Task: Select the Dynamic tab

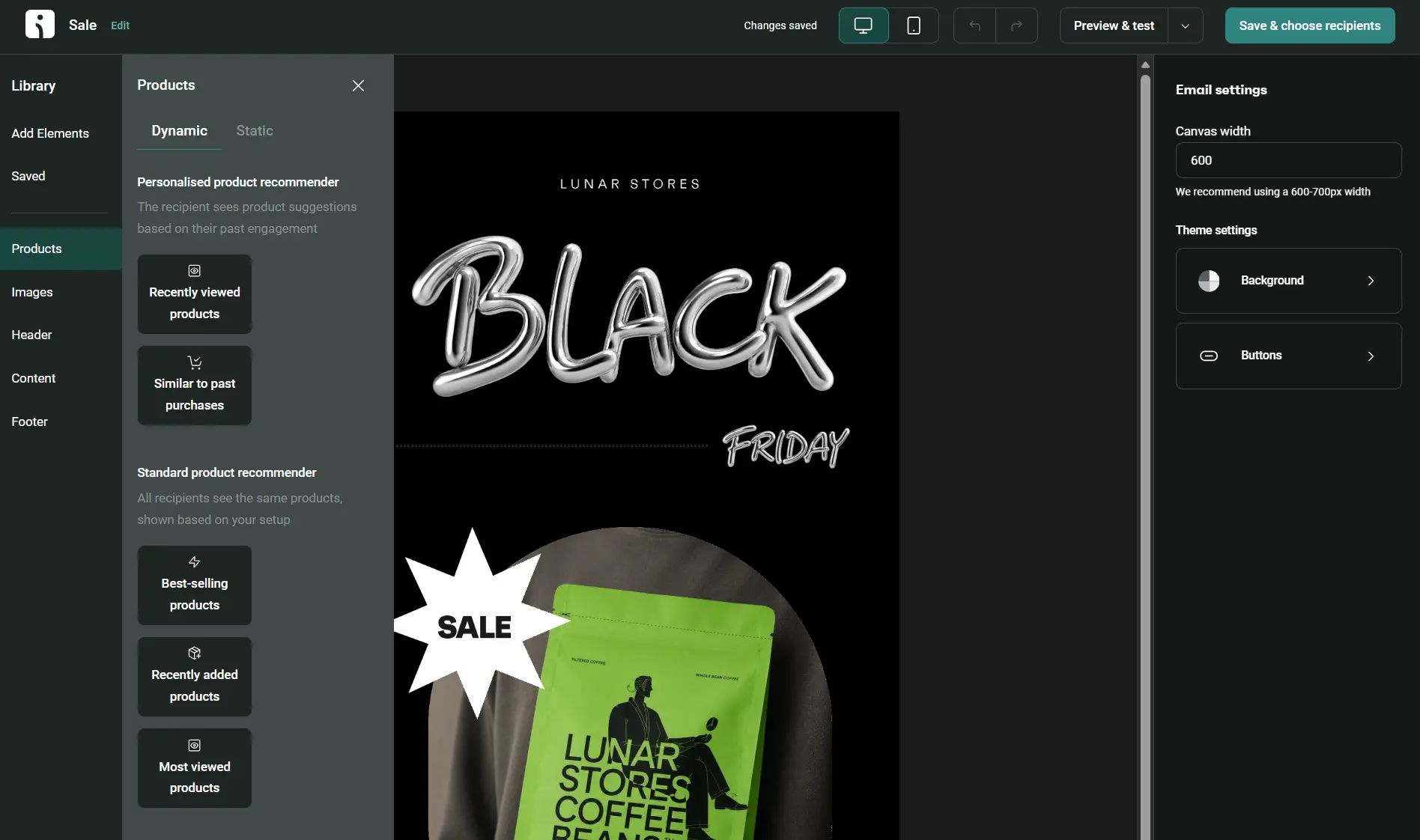Action: 179,130
